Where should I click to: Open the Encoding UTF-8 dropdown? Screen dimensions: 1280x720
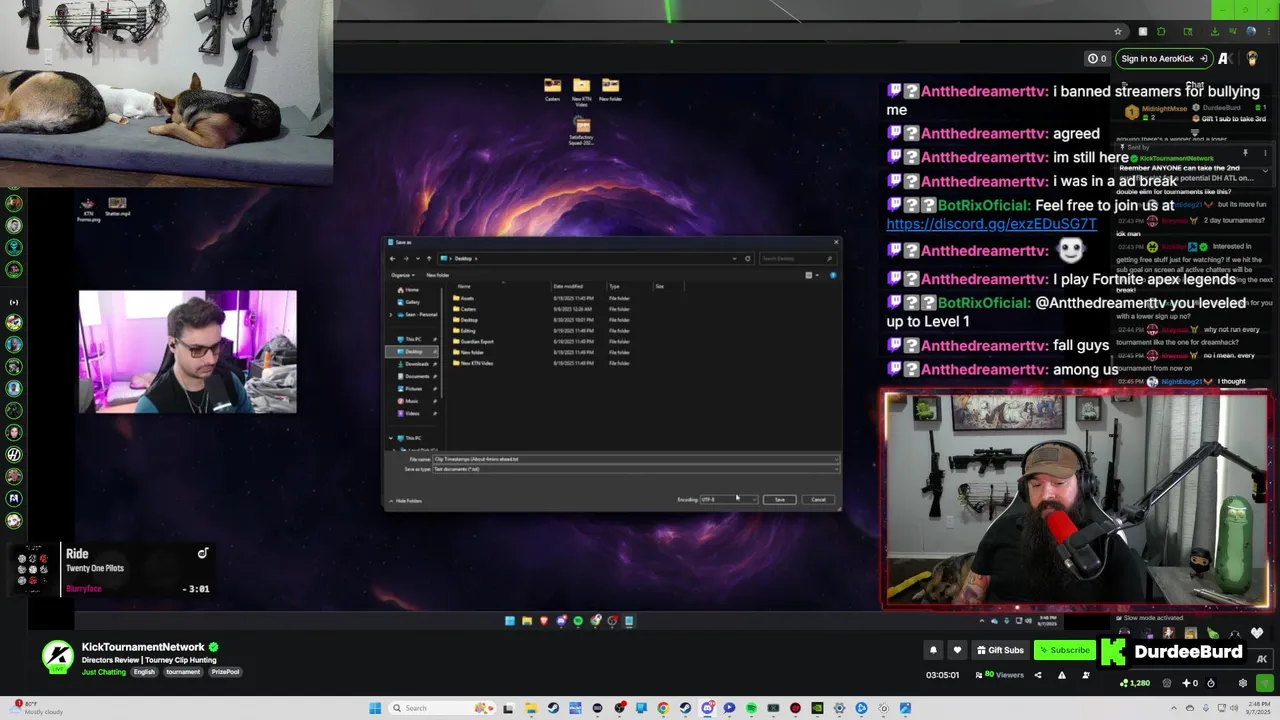(729, 499)
